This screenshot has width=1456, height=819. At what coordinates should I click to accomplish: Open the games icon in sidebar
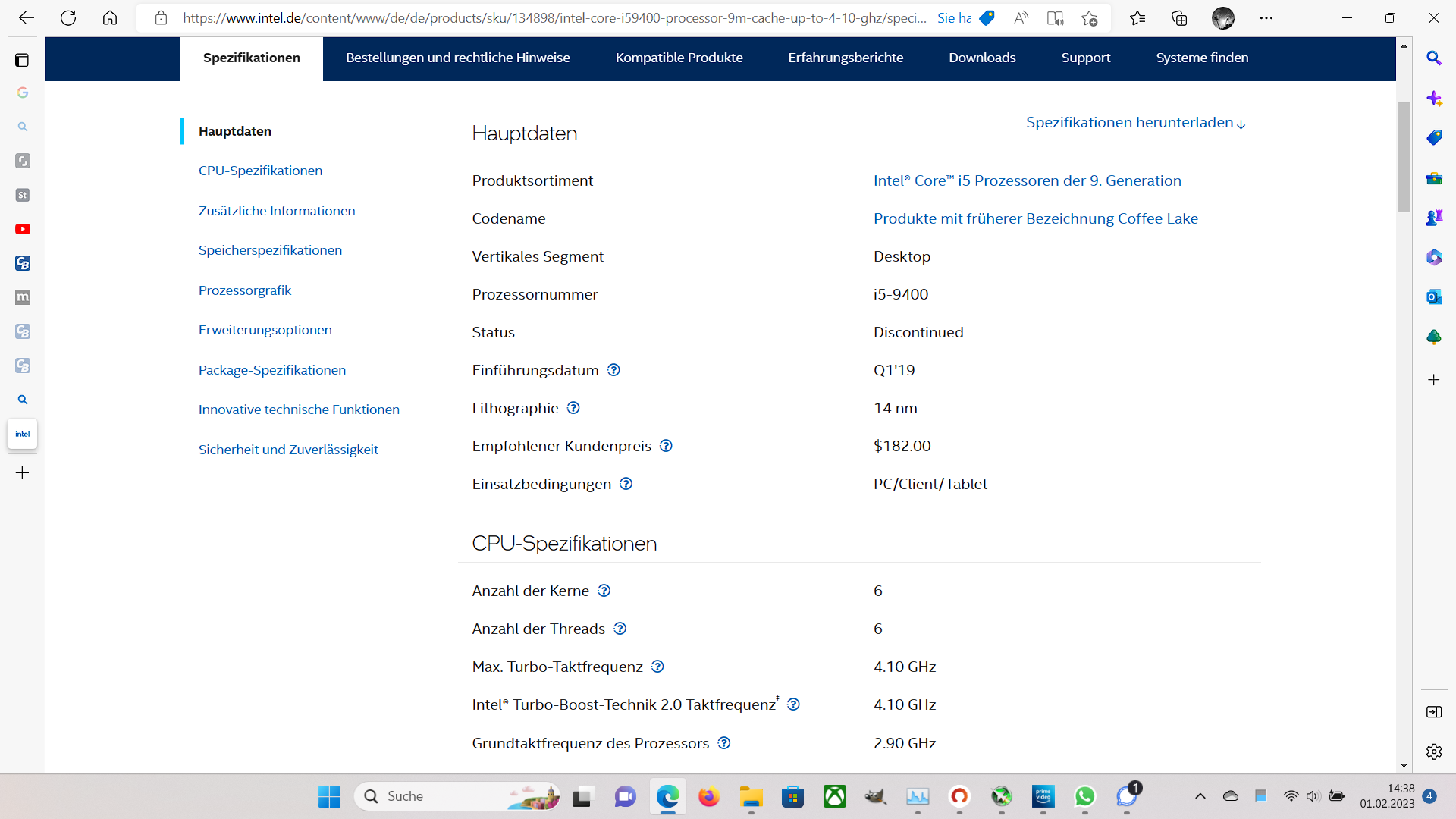(x=1434, y=218)
